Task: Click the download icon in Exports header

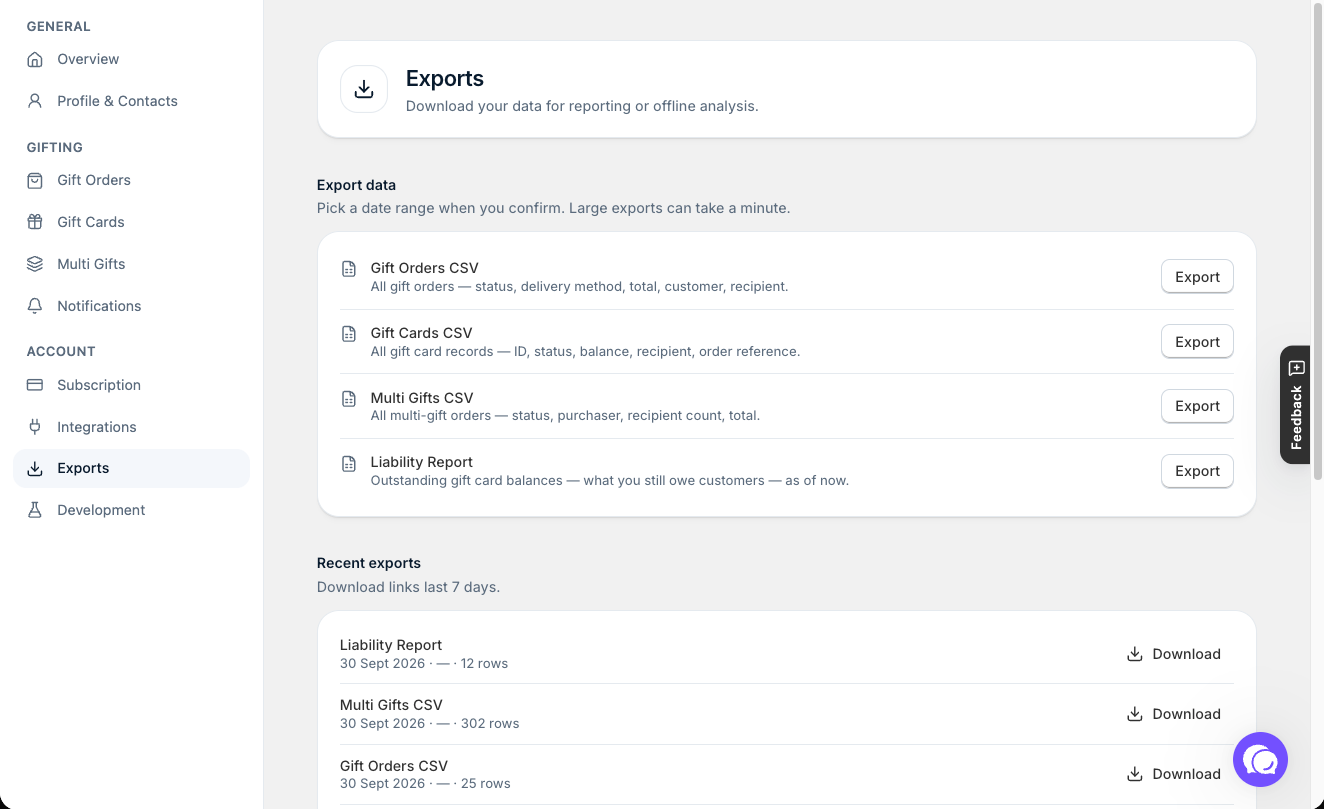Action: point(364,89)
